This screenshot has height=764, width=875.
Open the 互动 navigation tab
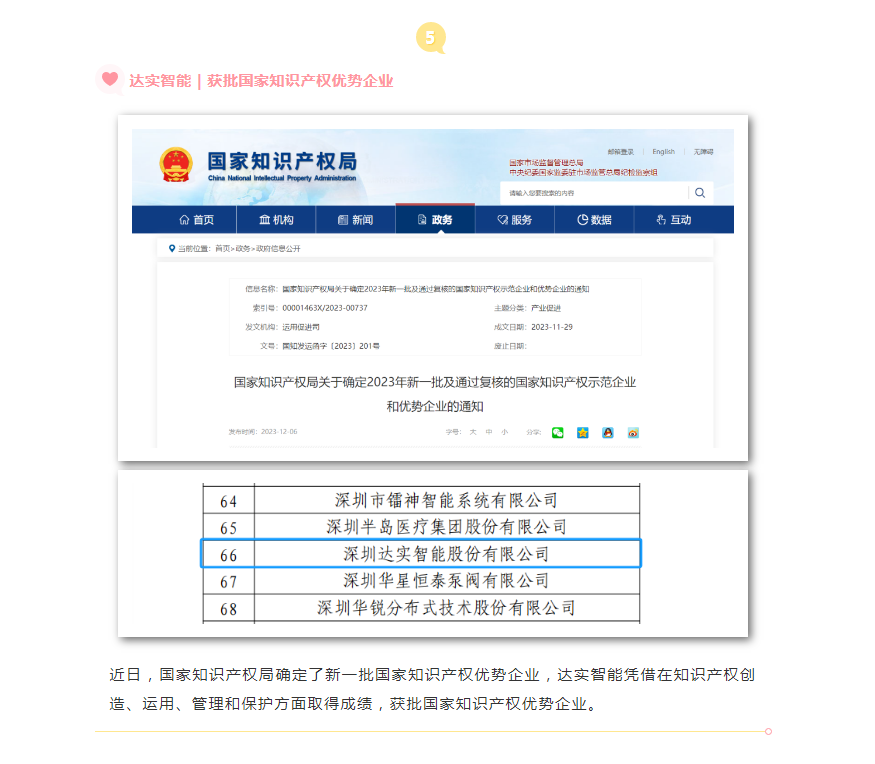click(x=674, y=220)
